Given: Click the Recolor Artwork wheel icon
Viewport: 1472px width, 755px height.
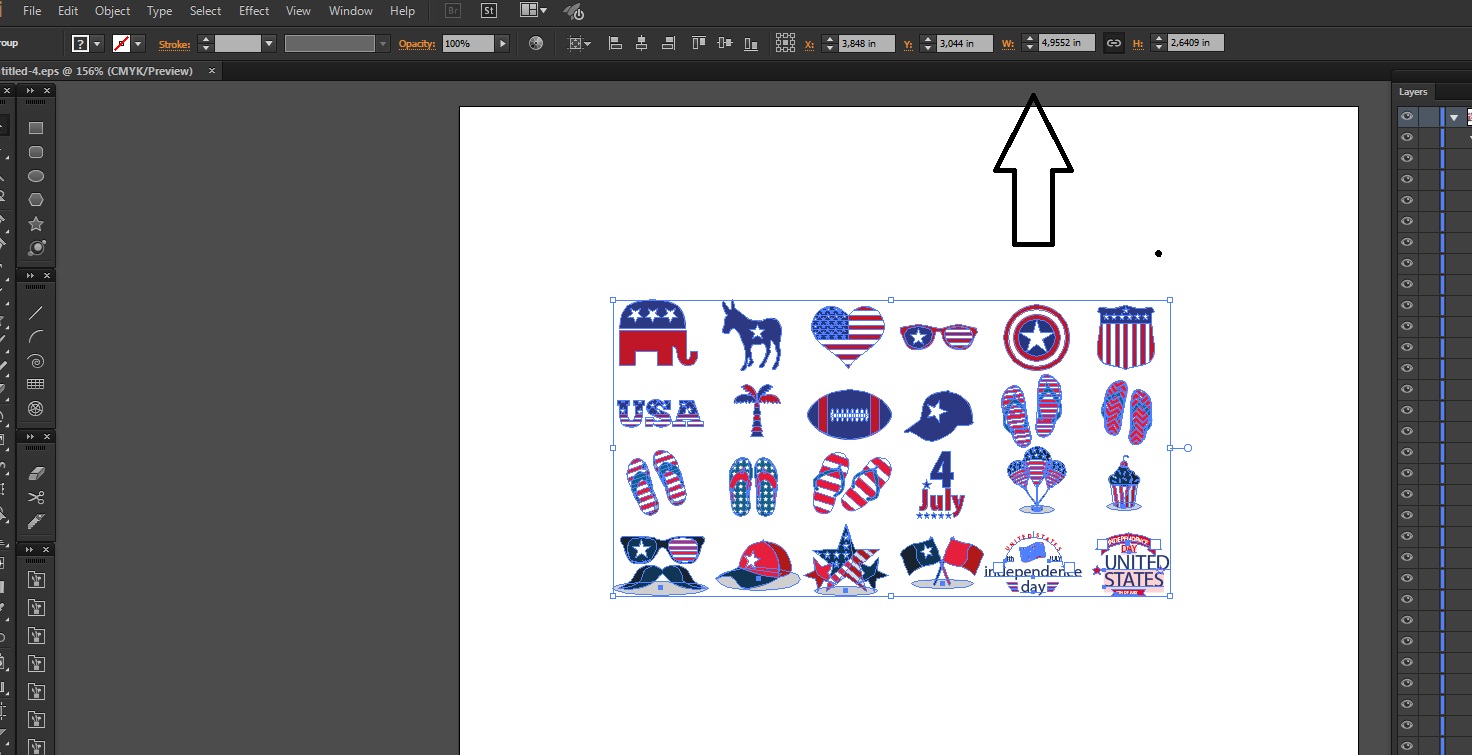Looking at the screenshot, I should (536, 43).
